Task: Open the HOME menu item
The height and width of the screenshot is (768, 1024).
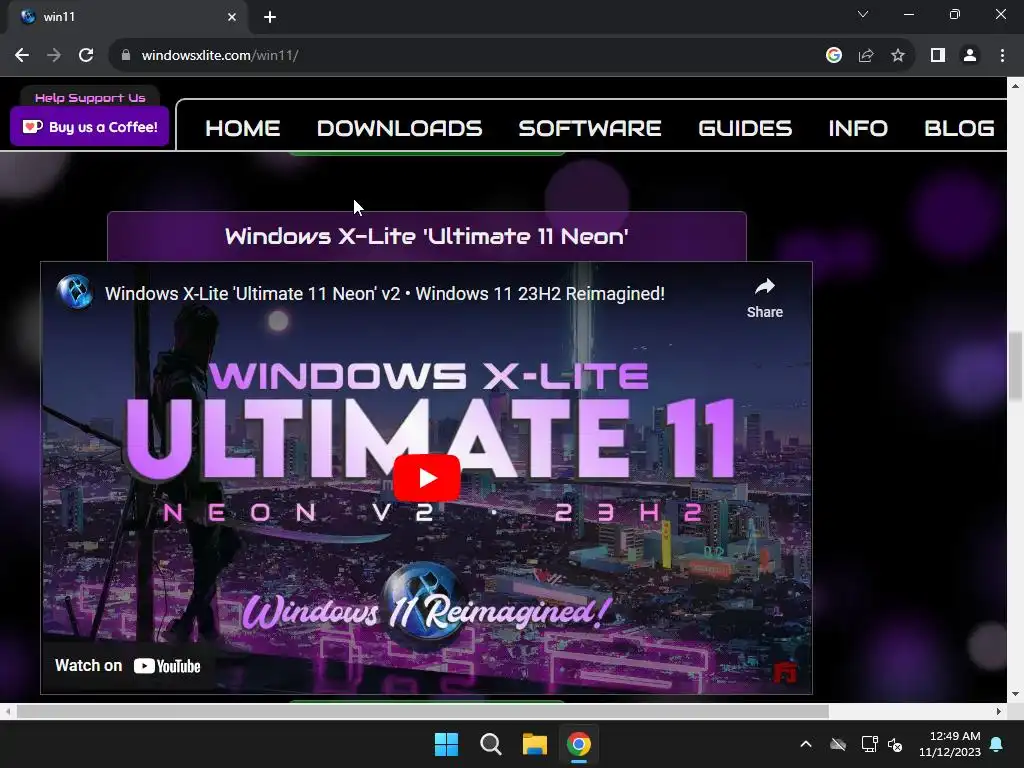Action: tap(243, 128)
